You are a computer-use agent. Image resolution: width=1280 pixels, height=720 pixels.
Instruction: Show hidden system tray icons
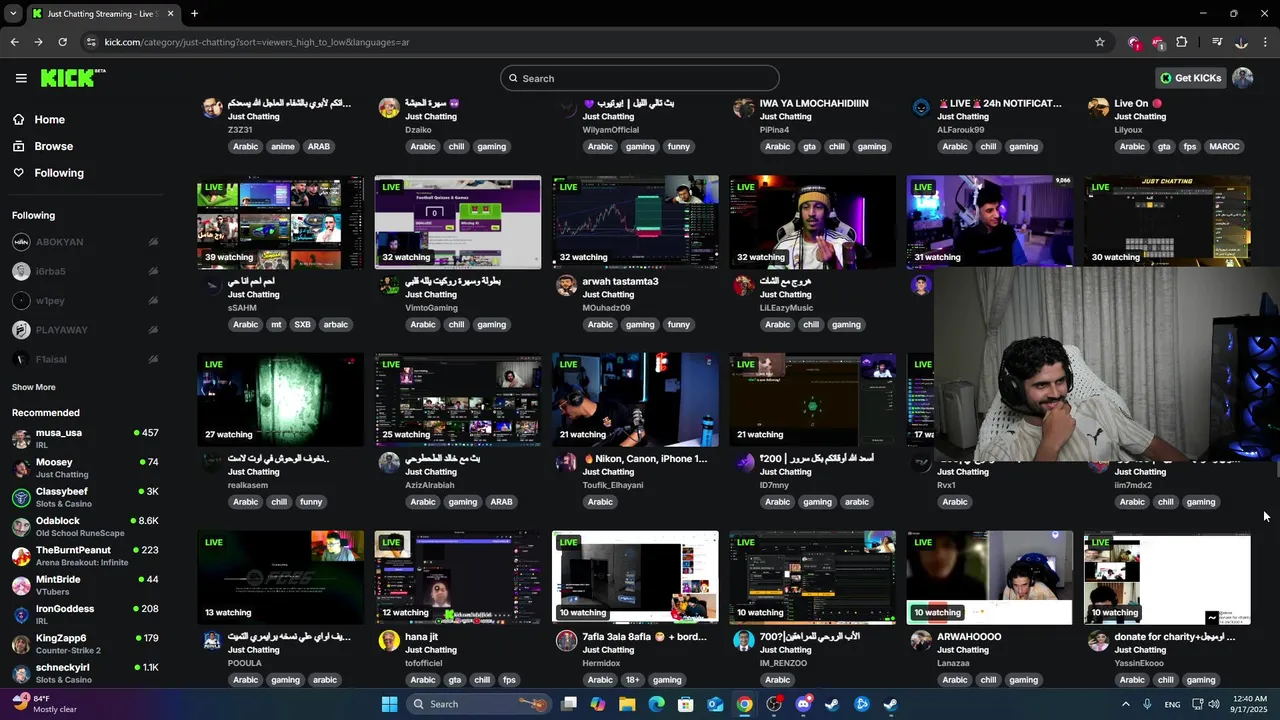1126,704
